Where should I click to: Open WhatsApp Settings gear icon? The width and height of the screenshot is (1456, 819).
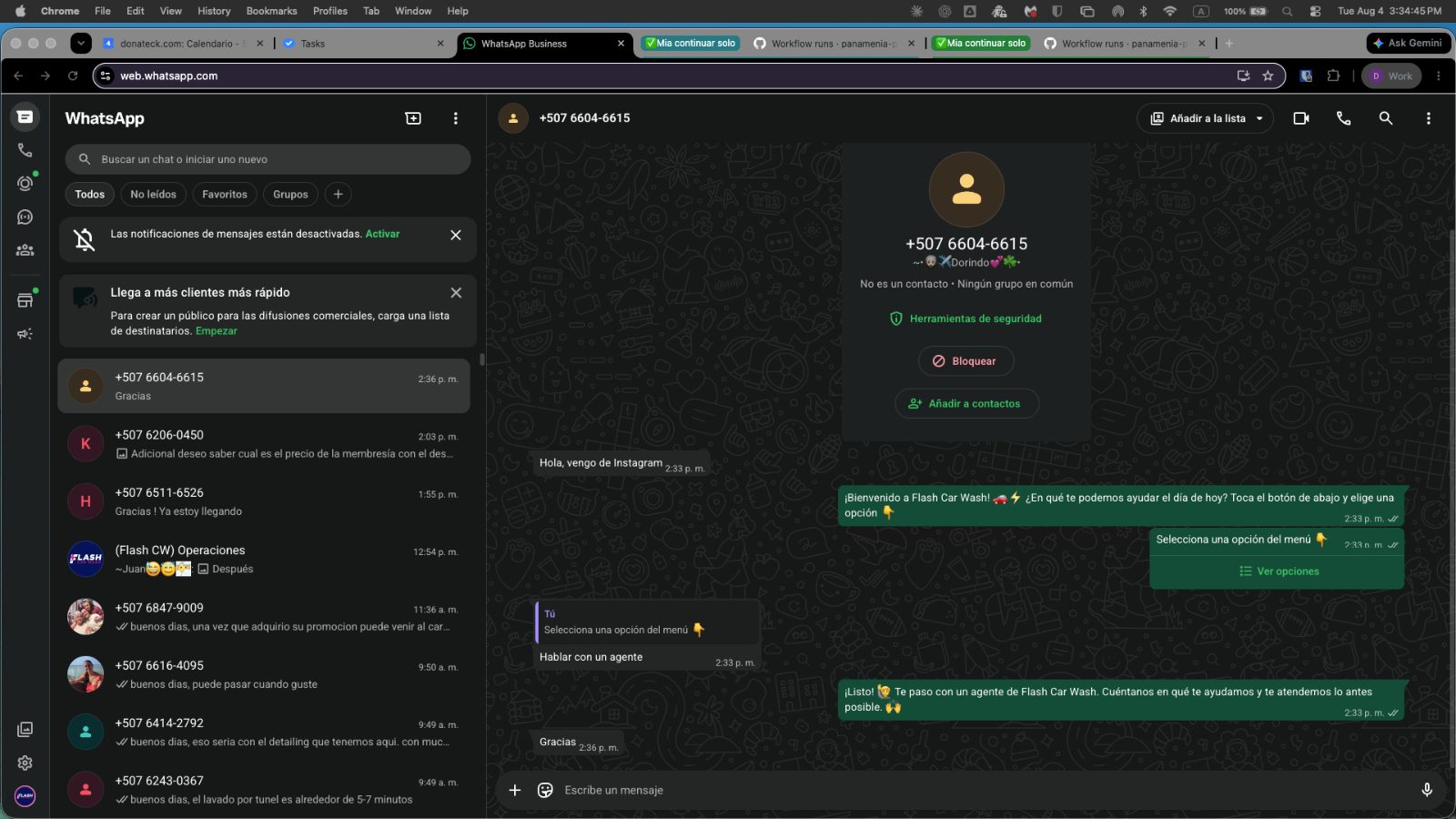point(25,763)
